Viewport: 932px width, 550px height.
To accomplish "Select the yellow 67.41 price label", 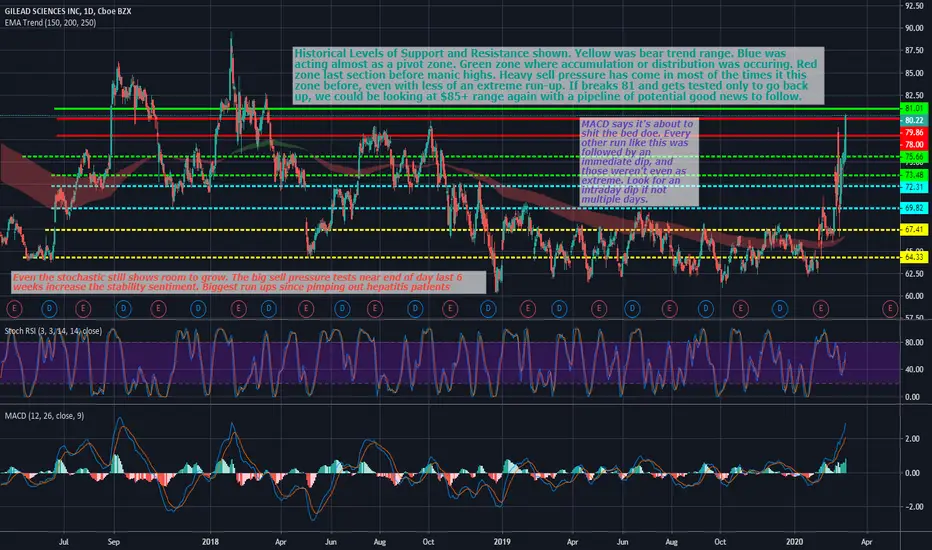I will click(x=914, y=230).
